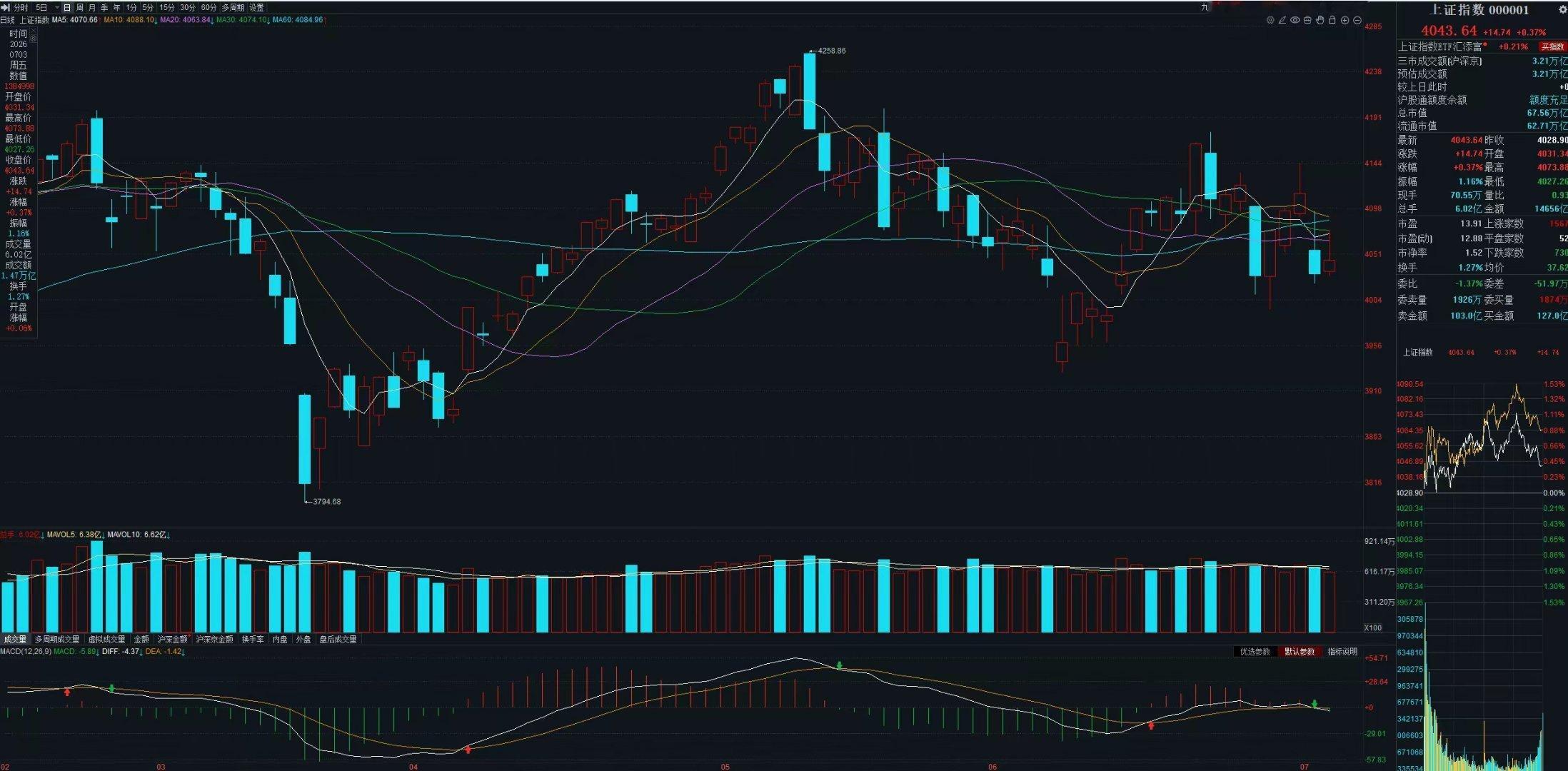The height and width of the screenshot is (771, 1568).
Task: Switch to 60分 minute chart
Action: (208, 7)
